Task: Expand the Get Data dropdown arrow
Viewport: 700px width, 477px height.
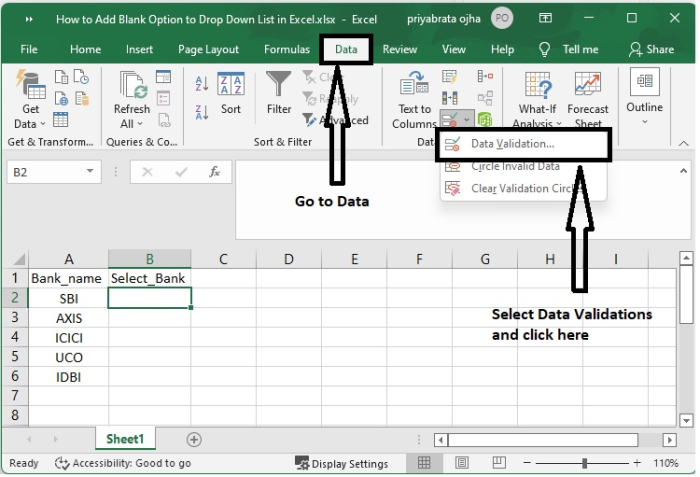Action: click(x=43, y=124)
